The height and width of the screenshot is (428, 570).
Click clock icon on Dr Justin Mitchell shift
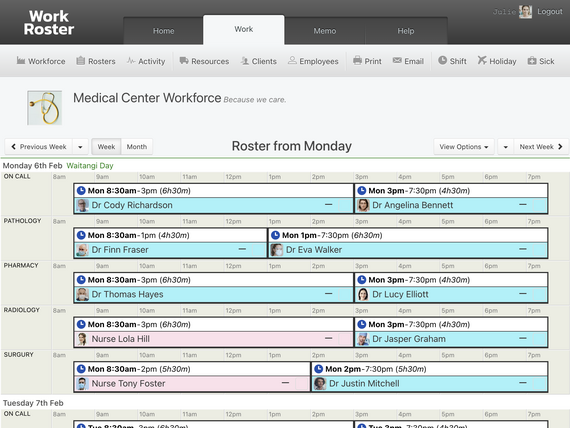318,369
